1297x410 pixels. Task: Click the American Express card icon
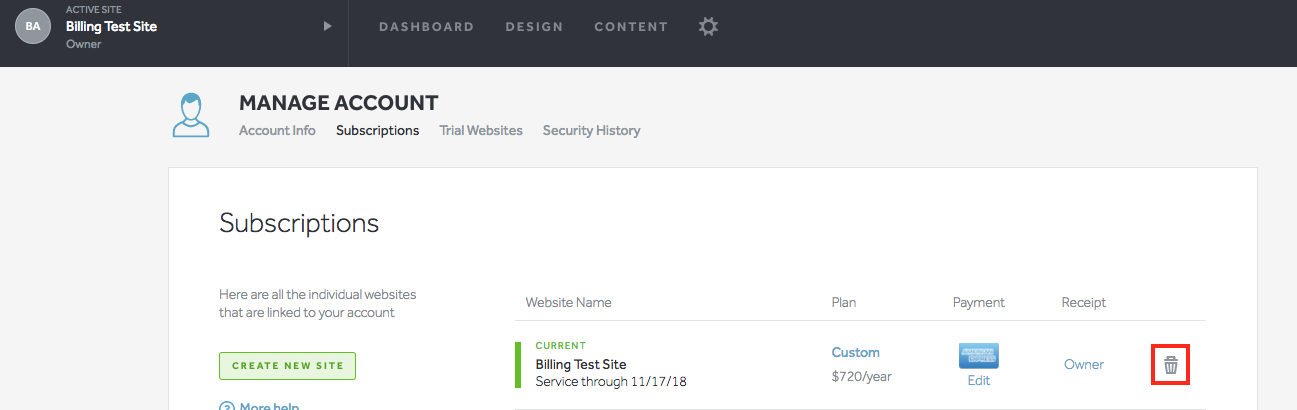pos(978,355)
